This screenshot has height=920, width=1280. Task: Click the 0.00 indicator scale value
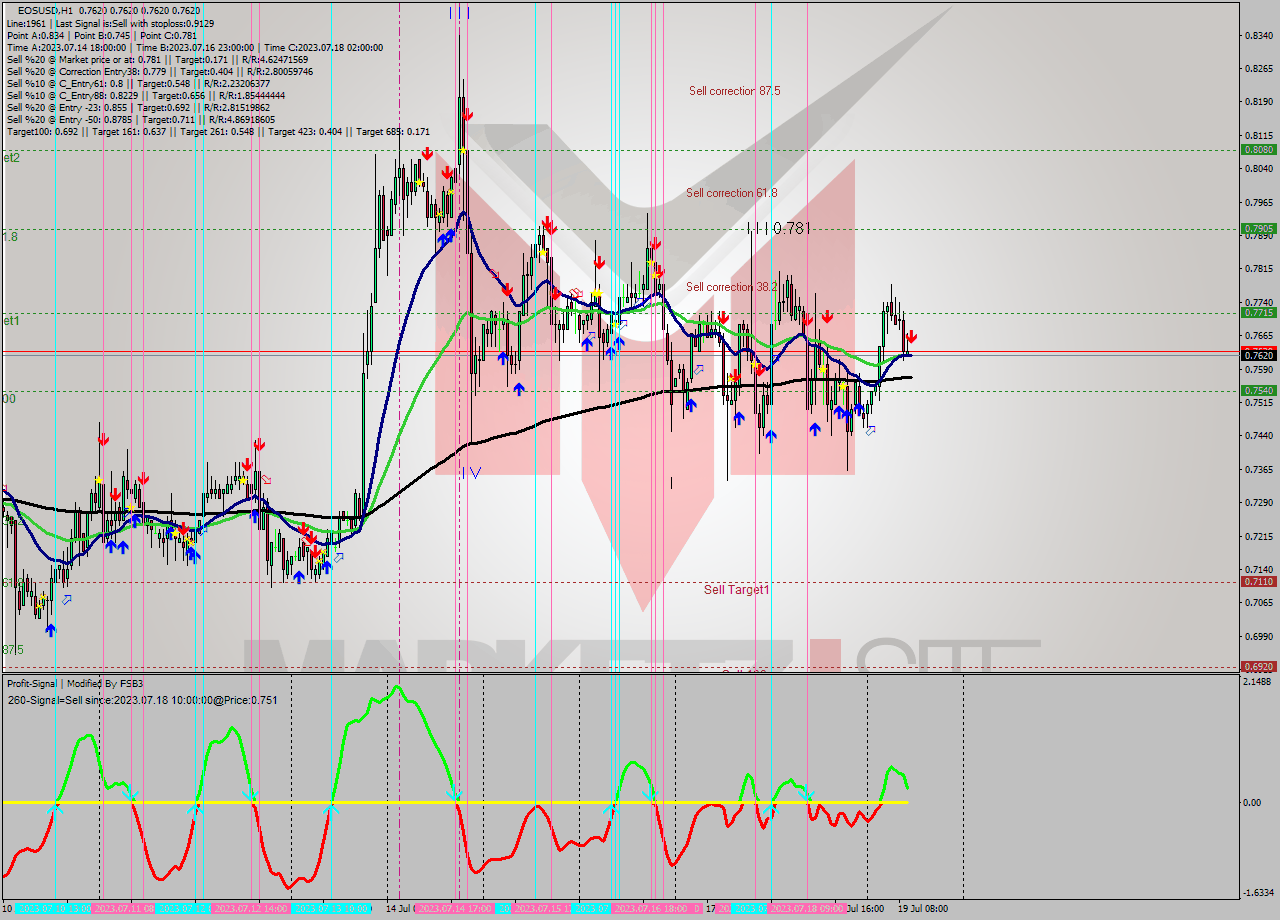pyautogui.click(x=1254, y=803)
